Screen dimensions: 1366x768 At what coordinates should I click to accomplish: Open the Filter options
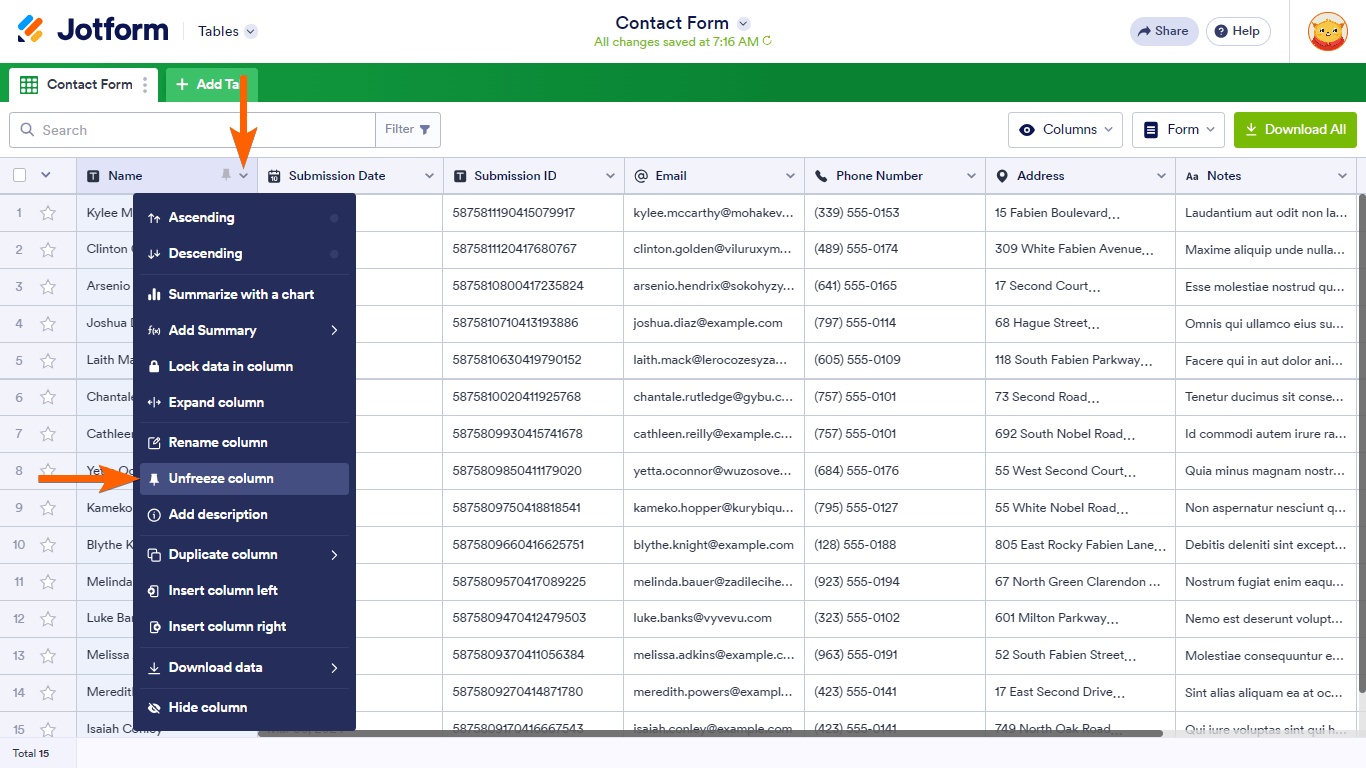(x=407, y=129)
